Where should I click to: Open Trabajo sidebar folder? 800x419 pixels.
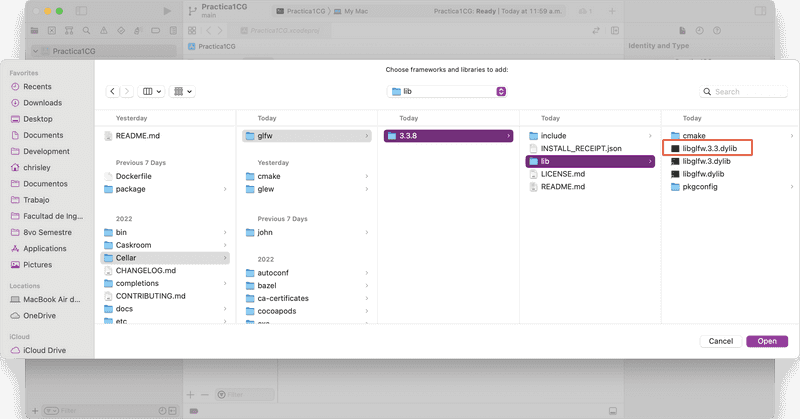point(36,200)
